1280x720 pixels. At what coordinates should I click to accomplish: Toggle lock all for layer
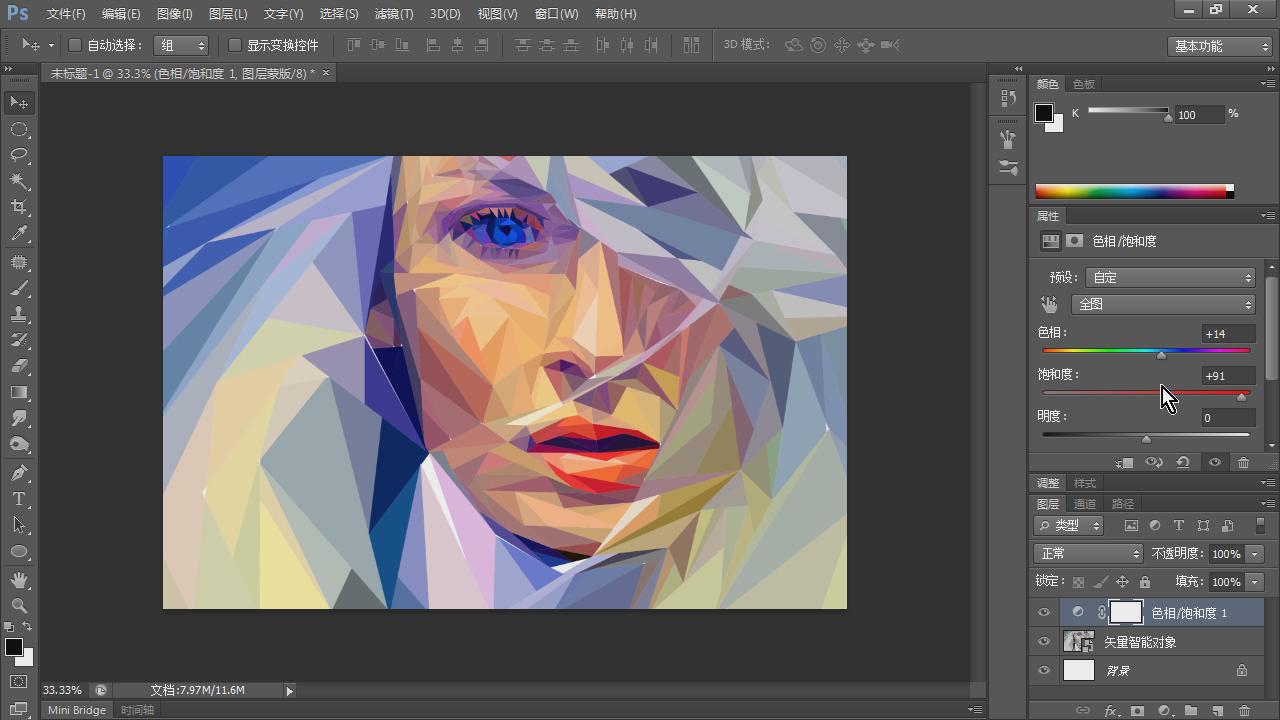tap(1145, 582)
